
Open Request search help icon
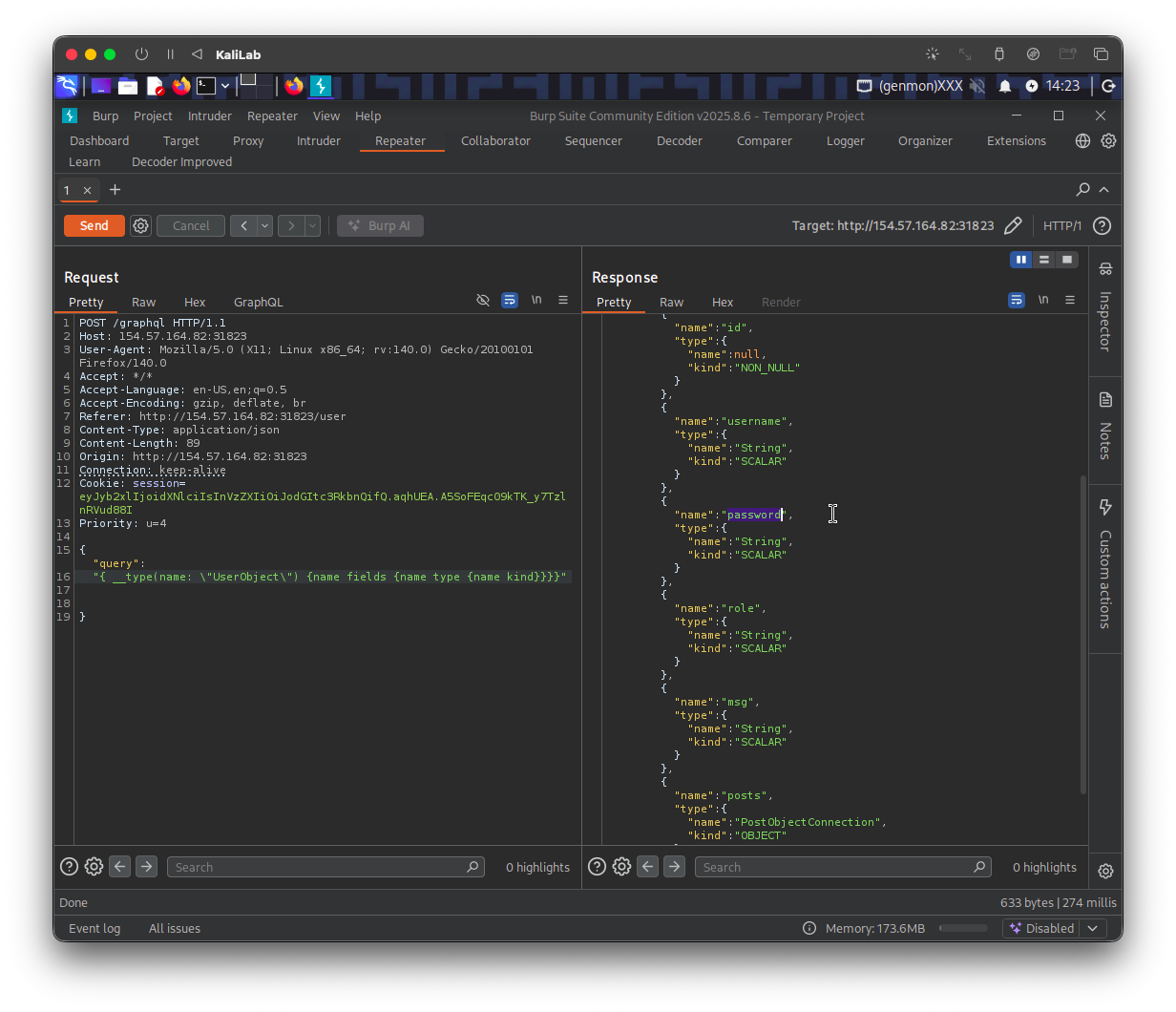tap(69, 867)
